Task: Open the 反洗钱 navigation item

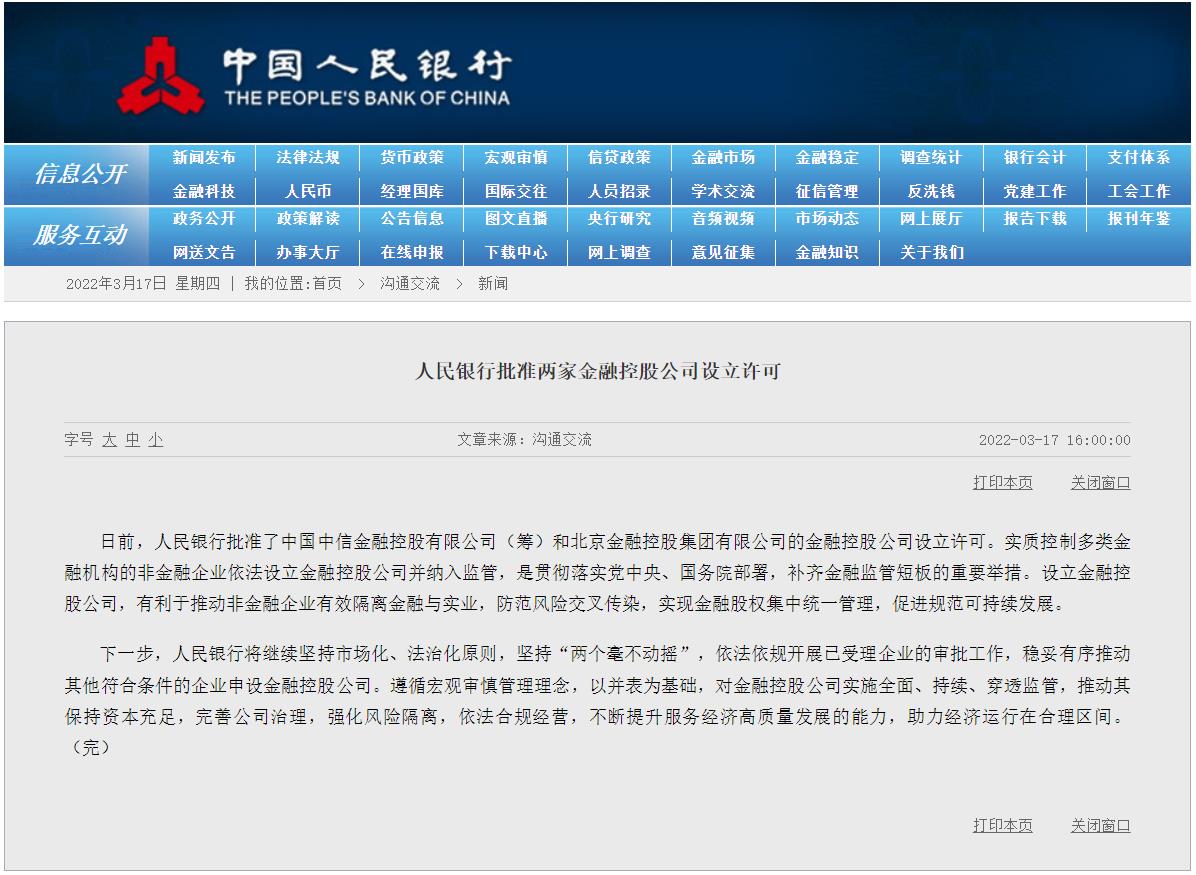Action: pos(931,190)
